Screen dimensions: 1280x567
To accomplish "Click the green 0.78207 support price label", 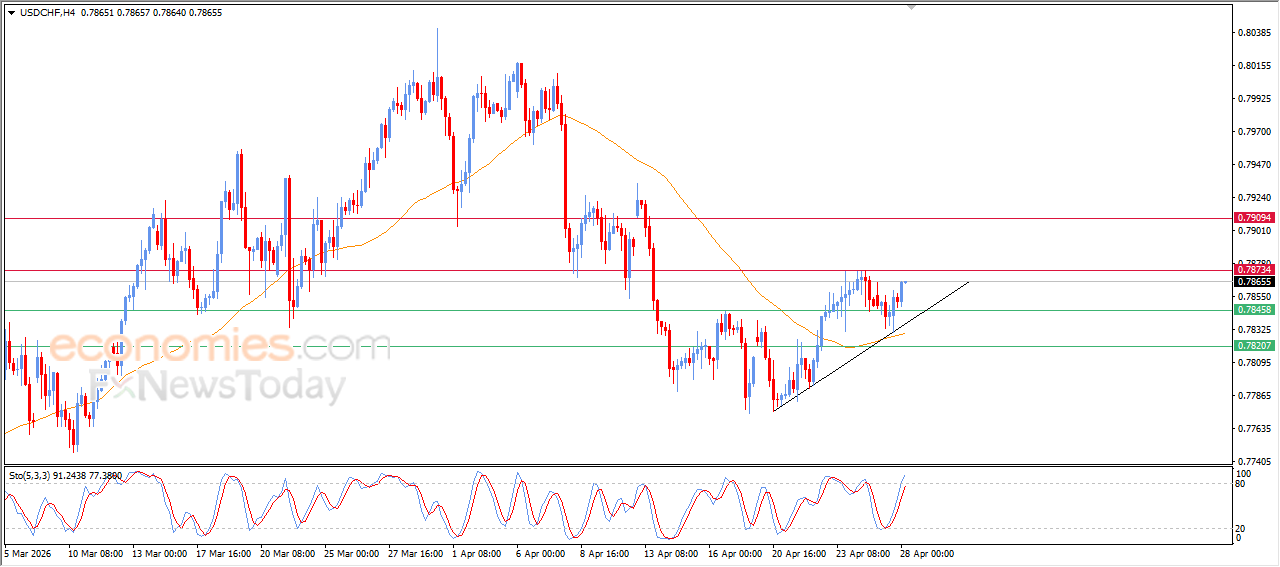I will pyautogui.click(x=1253, y=345).
